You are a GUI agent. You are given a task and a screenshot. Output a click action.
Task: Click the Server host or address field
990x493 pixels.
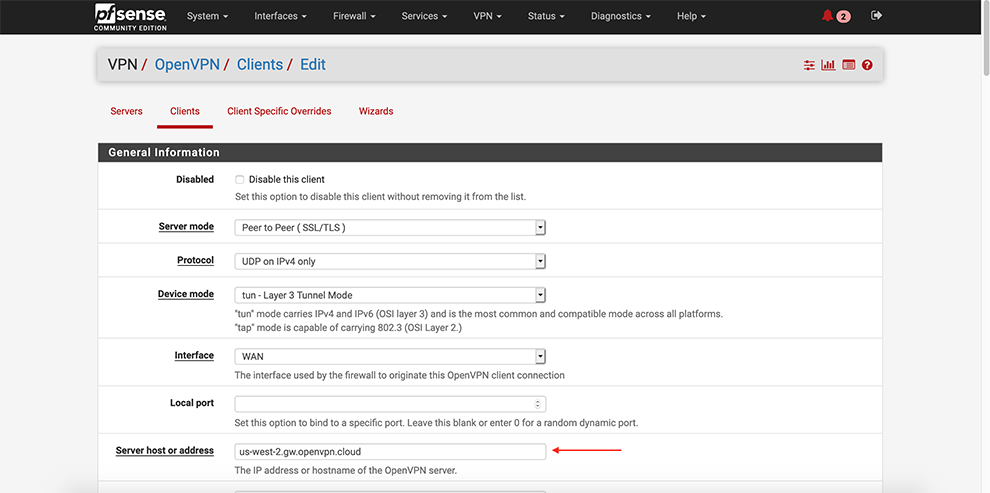pyautogui.click(x=390, y=451)
